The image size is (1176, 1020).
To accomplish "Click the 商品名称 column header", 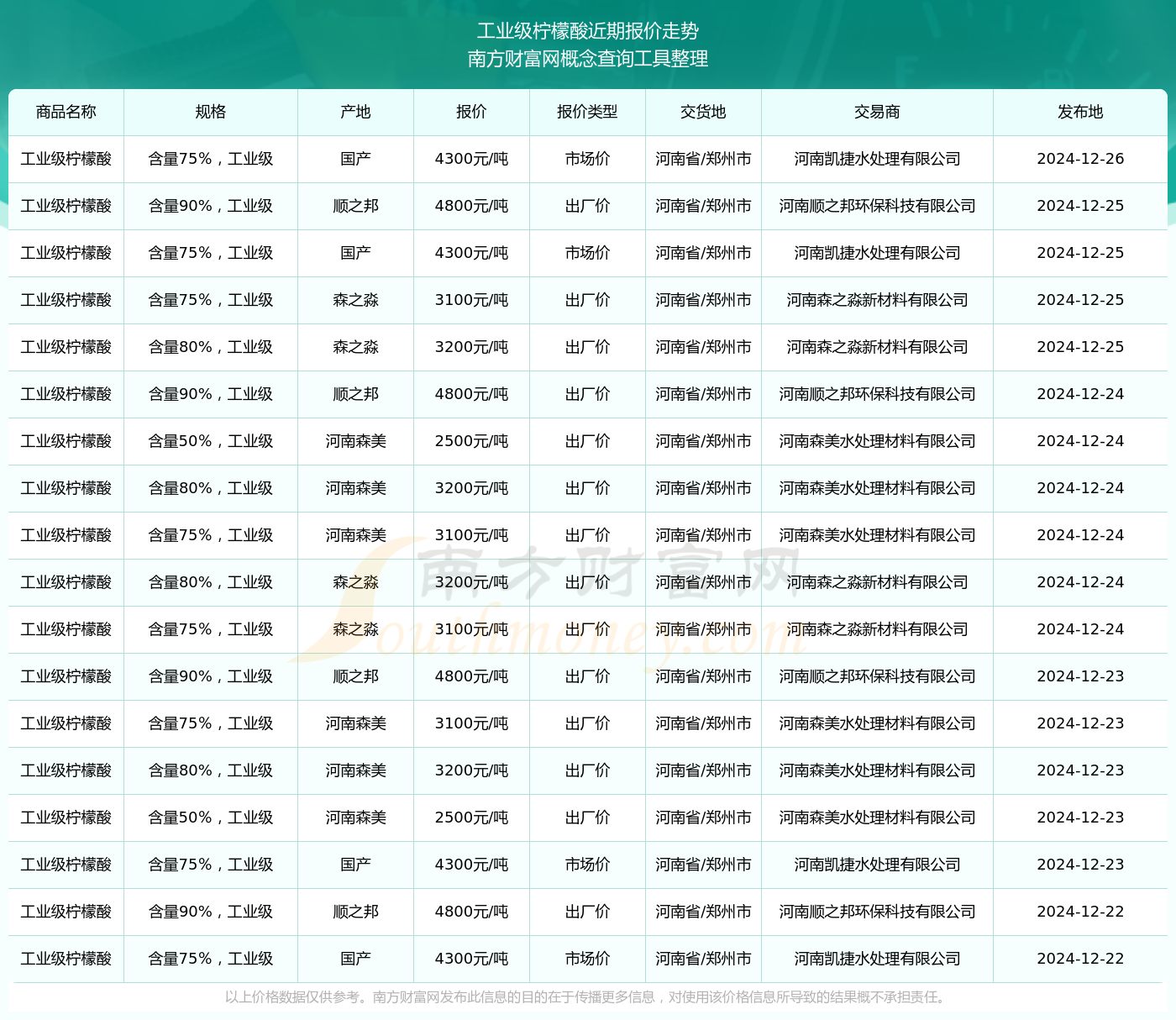I will coord(66,112).
